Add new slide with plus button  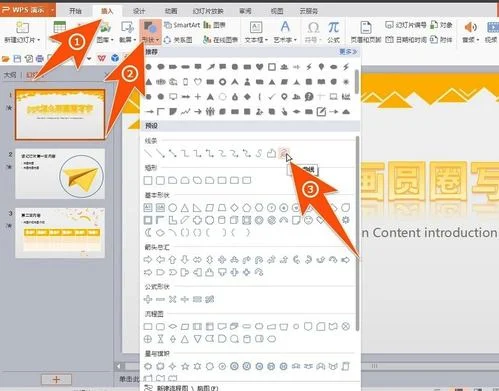click(x=56, y=379)
